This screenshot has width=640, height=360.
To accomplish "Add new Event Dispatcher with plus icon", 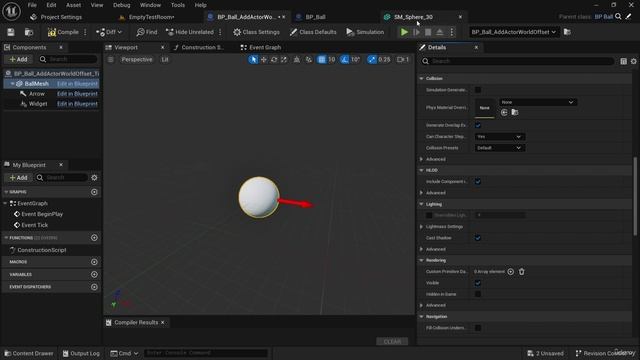I will pyautogui.click(x=94, y=287).
